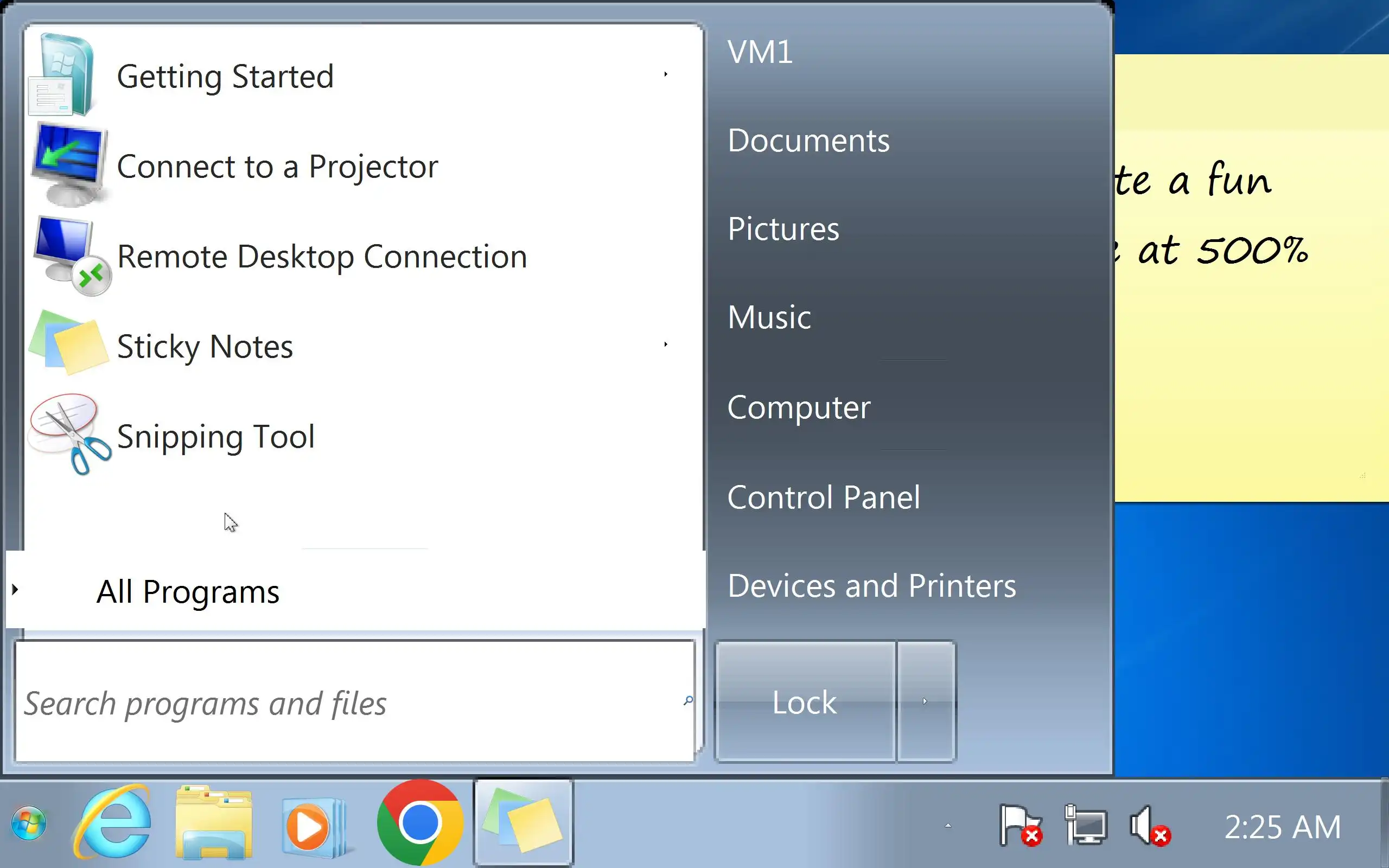Click the network connection tray icon

coord(1085,826)
